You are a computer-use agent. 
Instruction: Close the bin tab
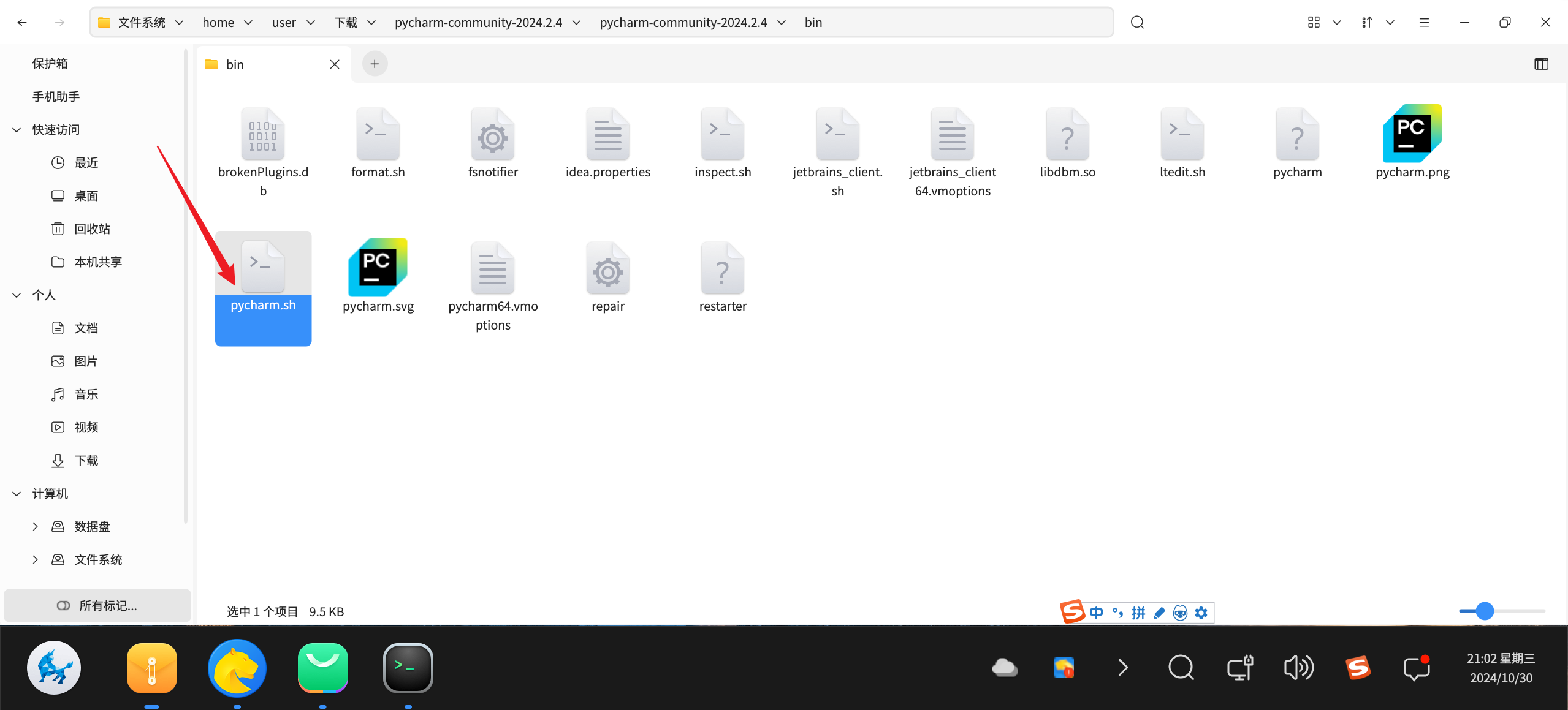pos(335,64)
